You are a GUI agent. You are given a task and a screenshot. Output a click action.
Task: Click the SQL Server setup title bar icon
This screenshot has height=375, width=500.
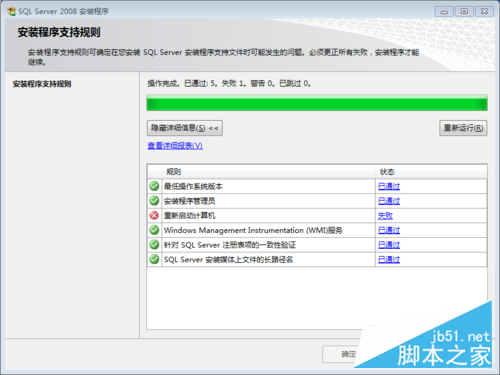[11, 11]
